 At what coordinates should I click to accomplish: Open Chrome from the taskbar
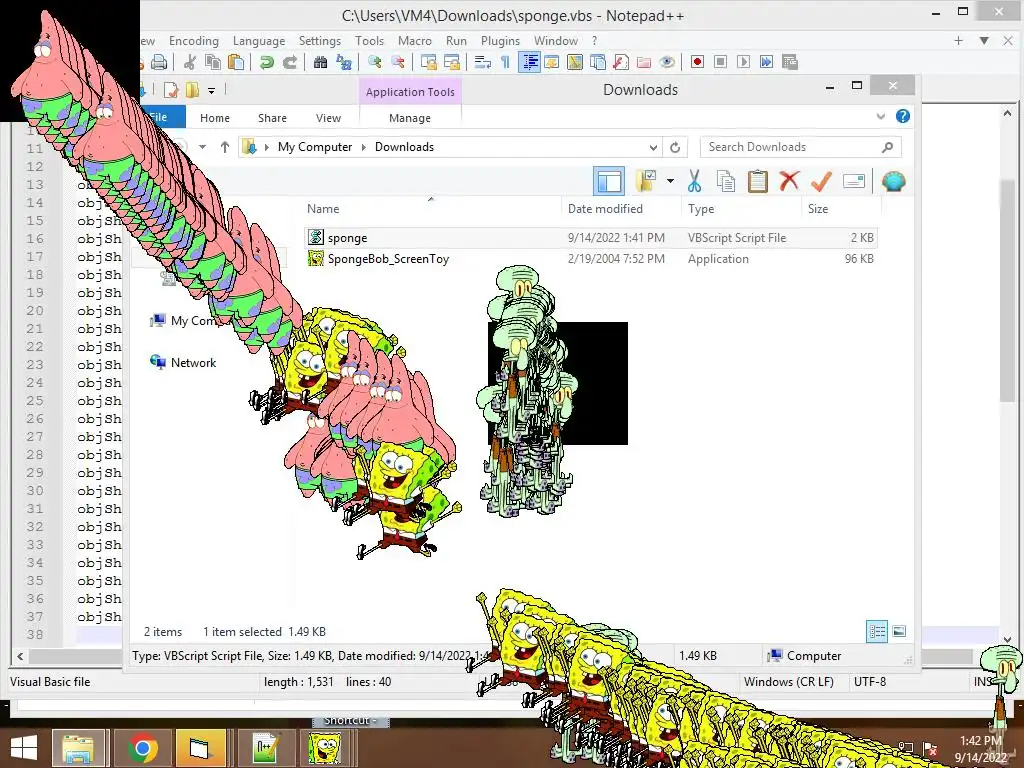pos(142,748)
